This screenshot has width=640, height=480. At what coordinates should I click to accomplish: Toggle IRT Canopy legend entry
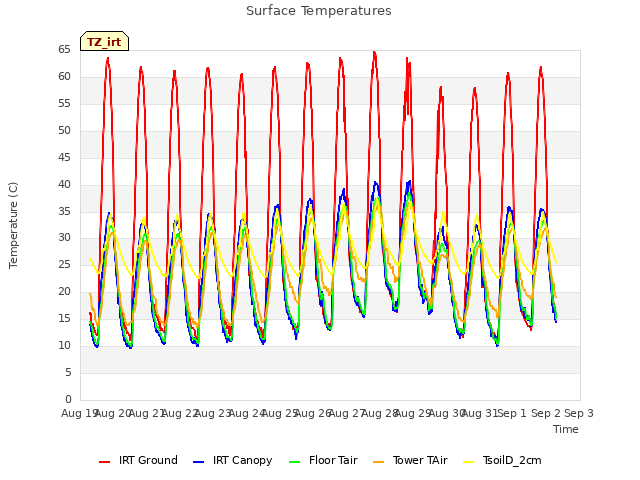click(232, 460)
